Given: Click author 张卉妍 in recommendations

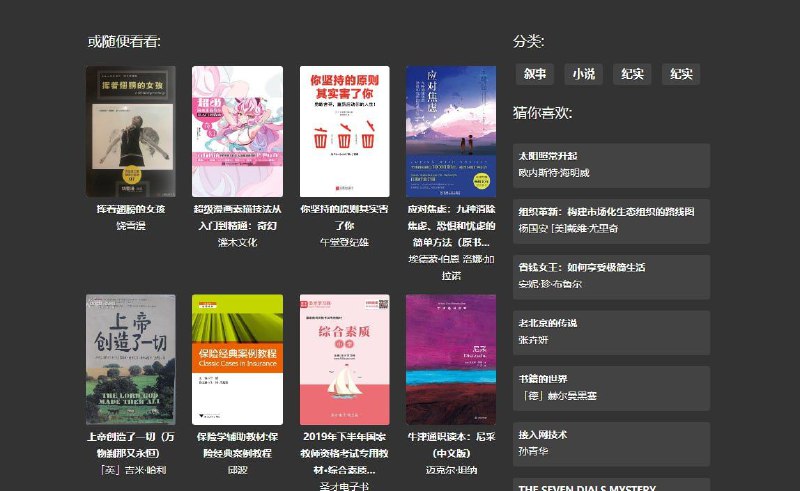Looking at the screenshot, I should pos(533,339).
